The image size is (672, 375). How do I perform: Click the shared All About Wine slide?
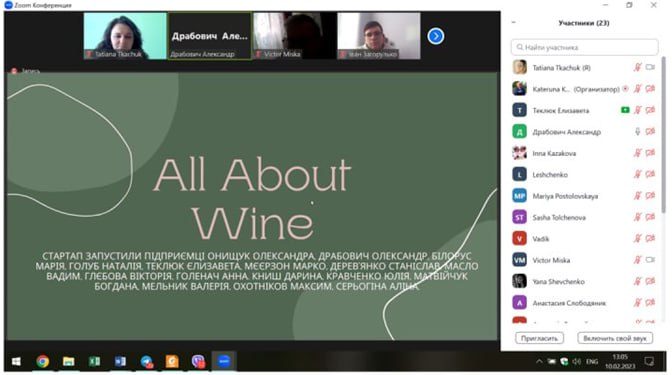tap(252, 206)
